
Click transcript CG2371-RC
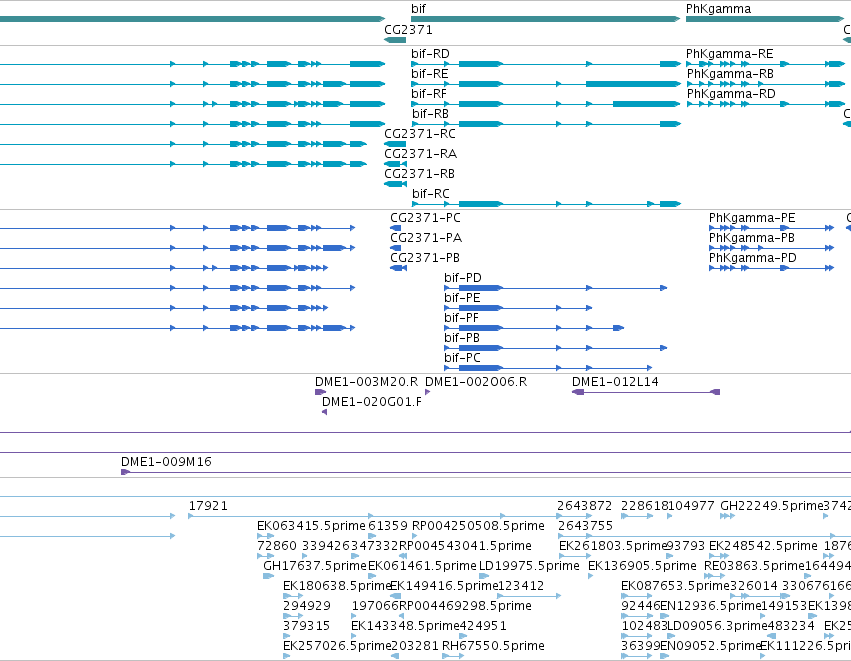(x=420, y=134)
